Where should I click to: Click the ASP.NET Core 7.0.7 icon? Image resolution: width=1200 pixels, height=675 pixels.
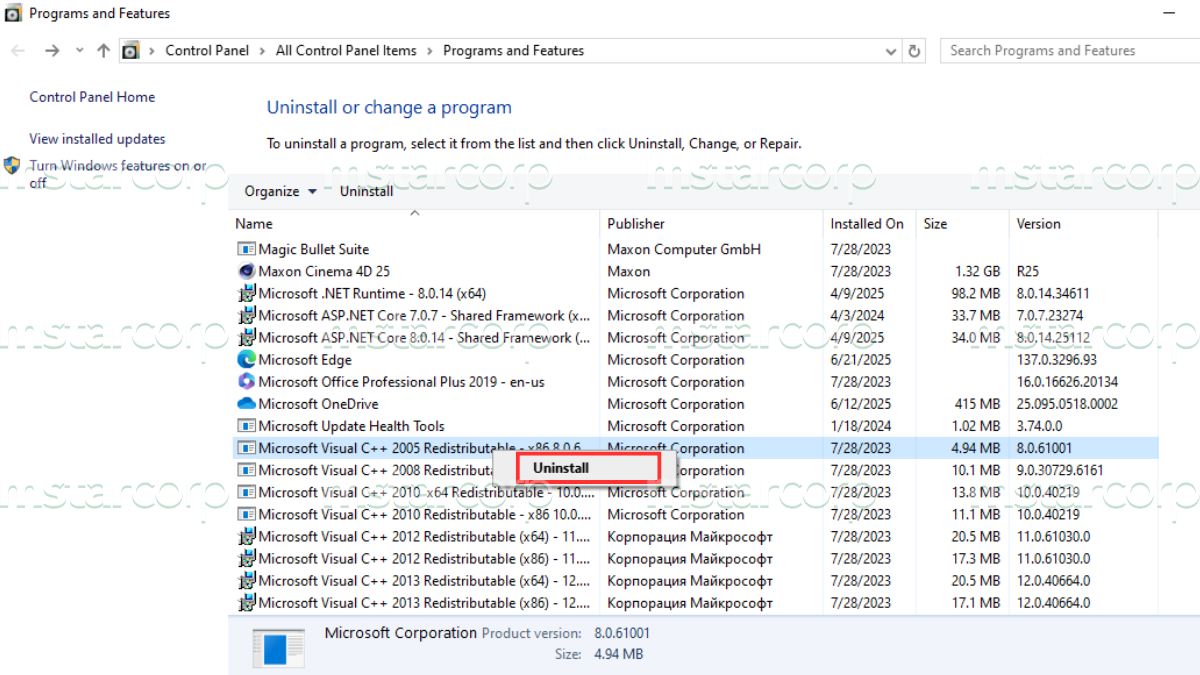coord(246,316)
